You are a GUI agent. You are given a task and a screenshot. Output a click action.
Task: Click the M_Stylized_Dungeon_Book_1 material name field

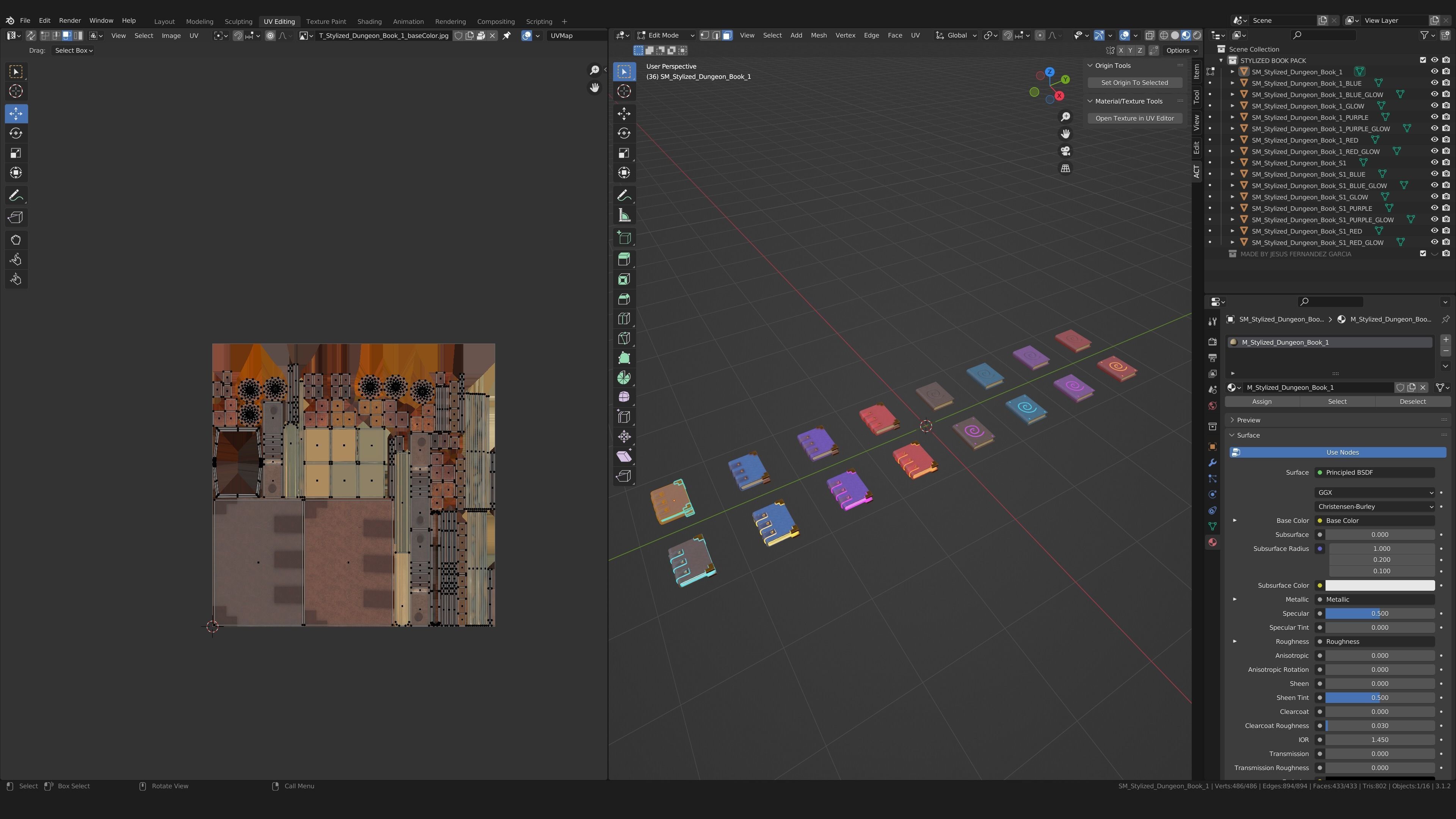(1317, 387)
